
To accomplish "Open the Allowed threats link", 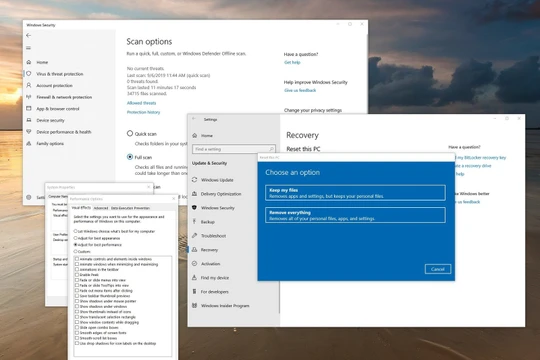I will (x=141, y=103).
